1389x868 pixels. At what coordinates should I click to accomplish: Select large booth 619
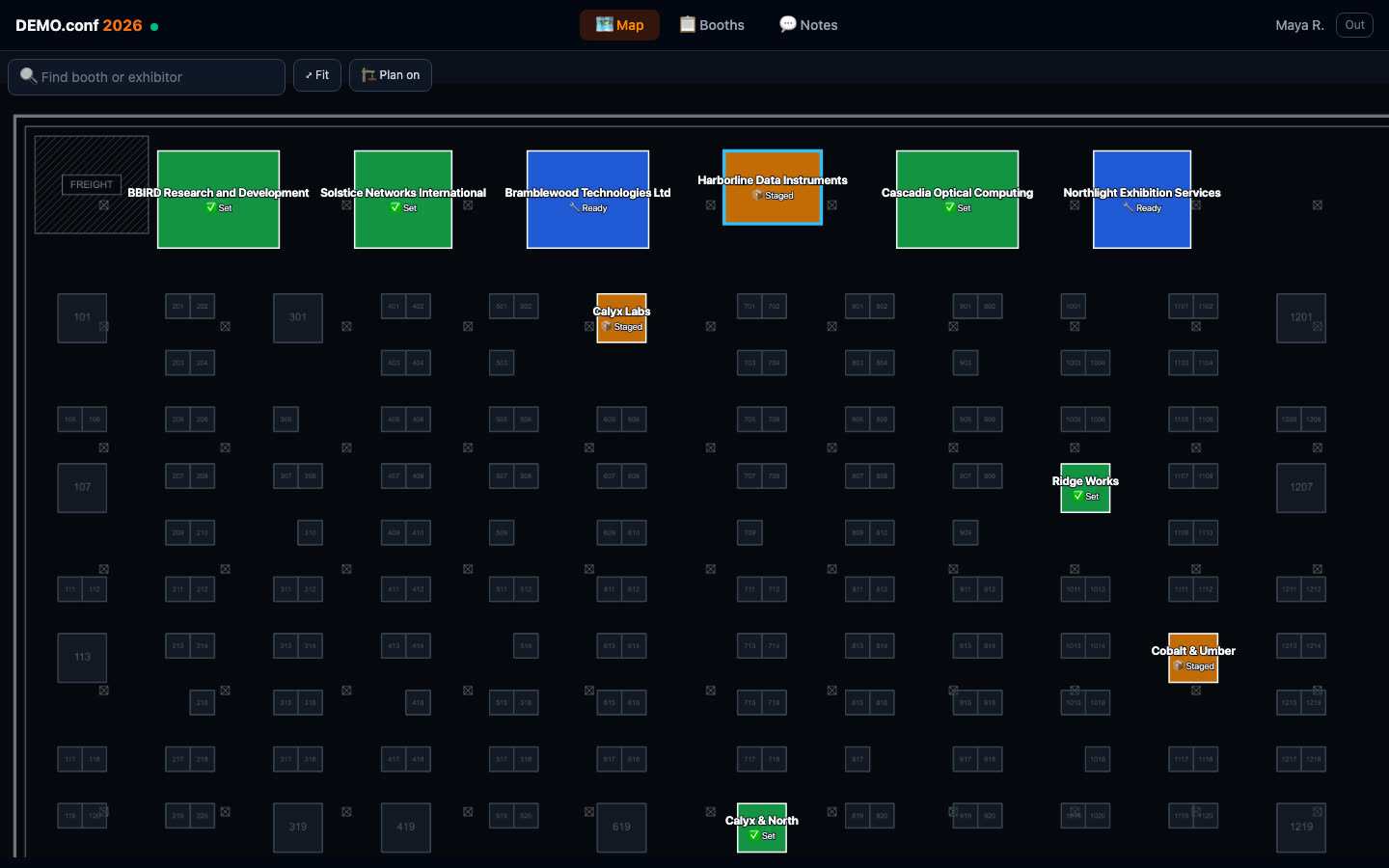(x=621, y=827)
